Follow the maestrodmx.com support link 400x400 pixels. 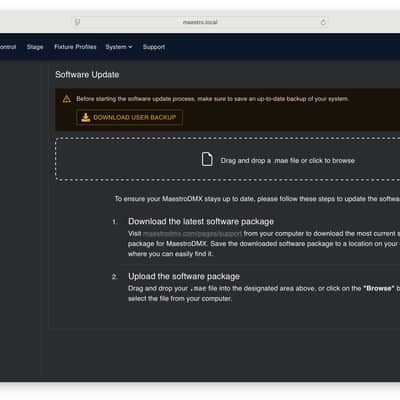click(x=192, y=234)
